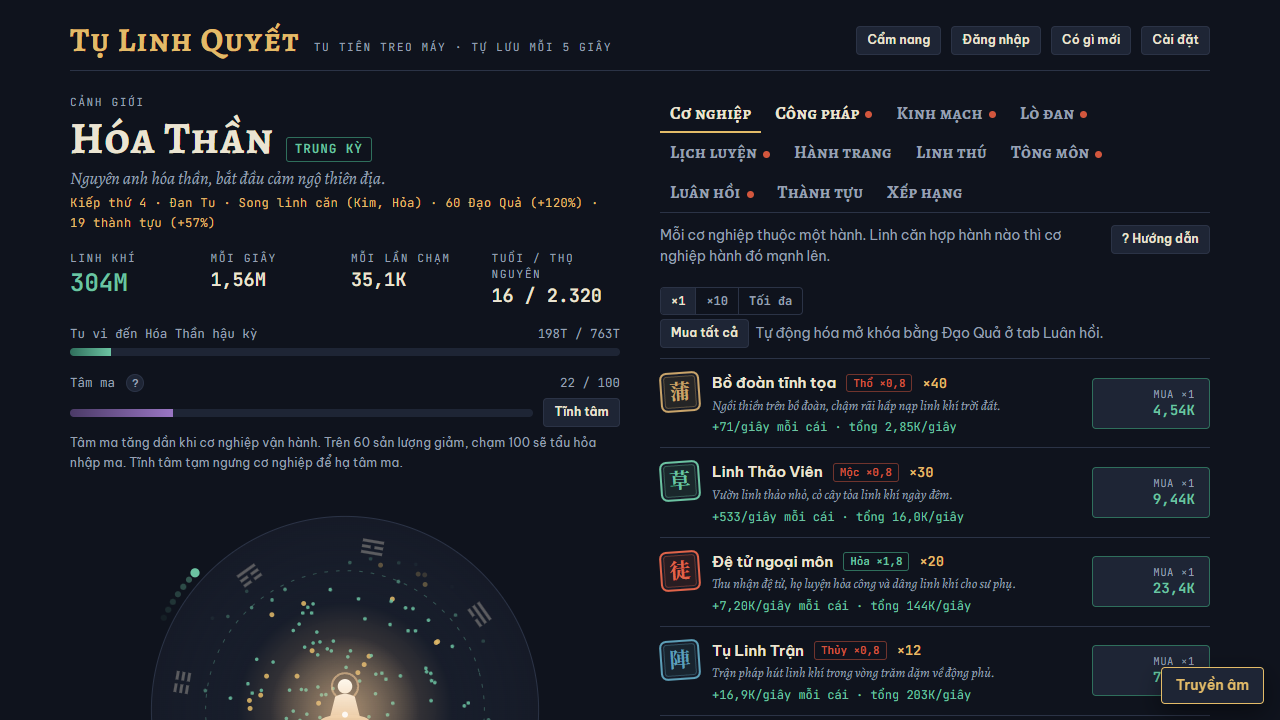Screen dimensions: 1280x720
Task: Open the Luân hồi tab
Action: (711, 193)
